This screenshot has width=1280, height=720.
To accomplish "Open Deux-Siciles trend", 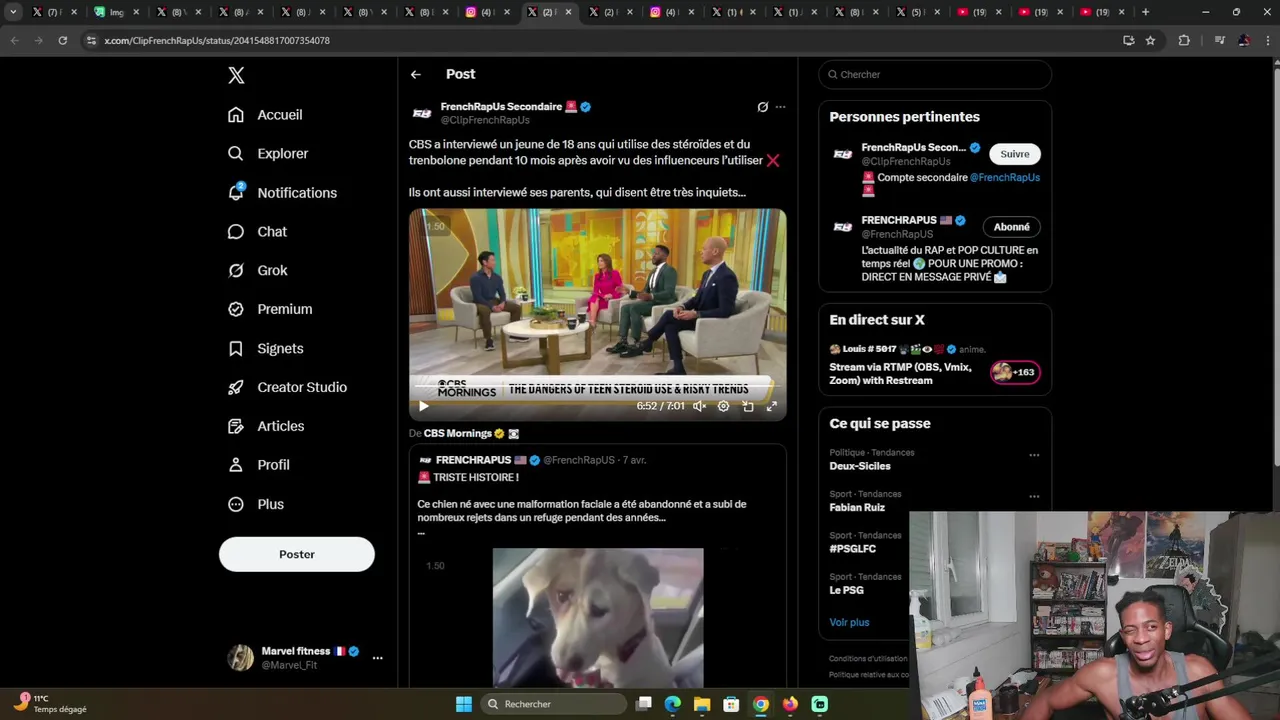I will coord(859,467).
